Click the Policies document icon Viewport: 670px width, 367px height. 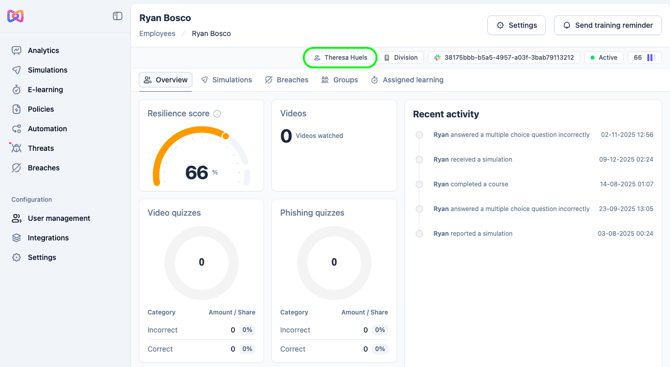point(16,109)
